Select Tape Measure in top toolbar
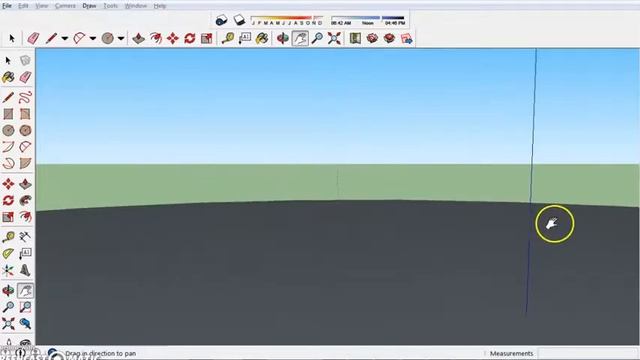This screenshot has width=640, height=360. [x=228, y=38]
